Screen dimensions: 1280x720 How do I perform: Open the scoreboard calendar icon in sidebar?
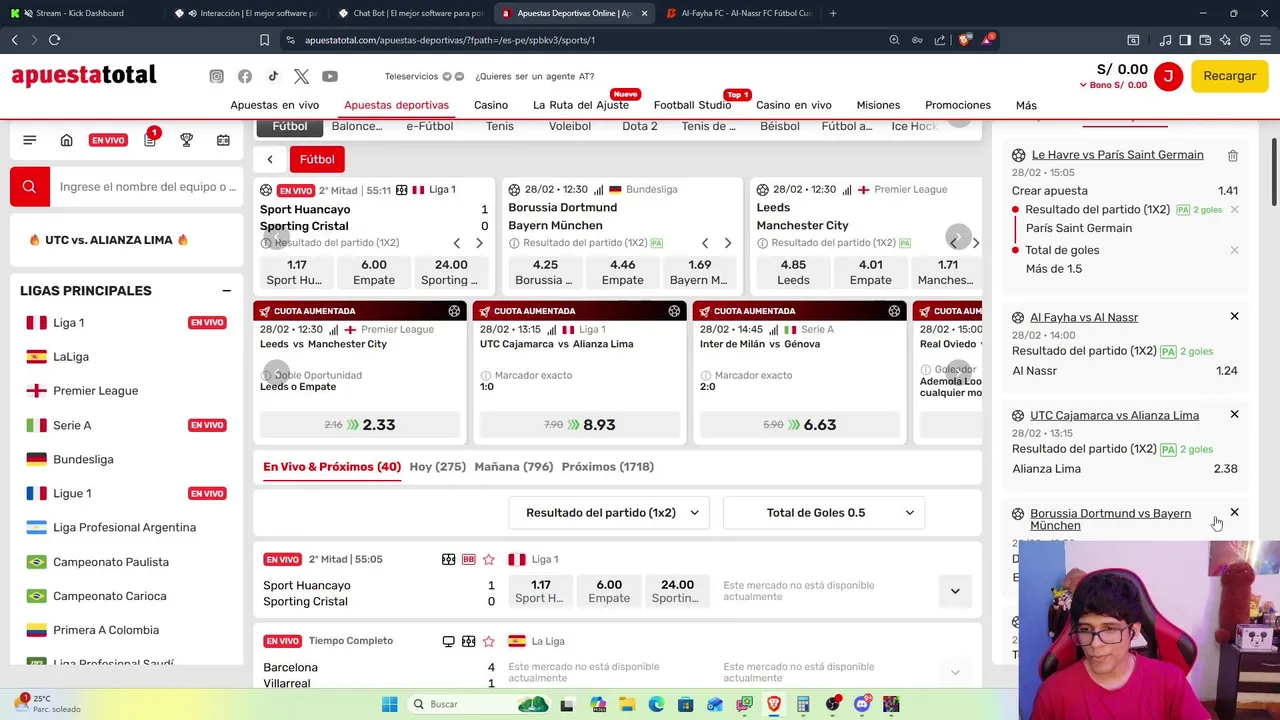tap(223, 140)
